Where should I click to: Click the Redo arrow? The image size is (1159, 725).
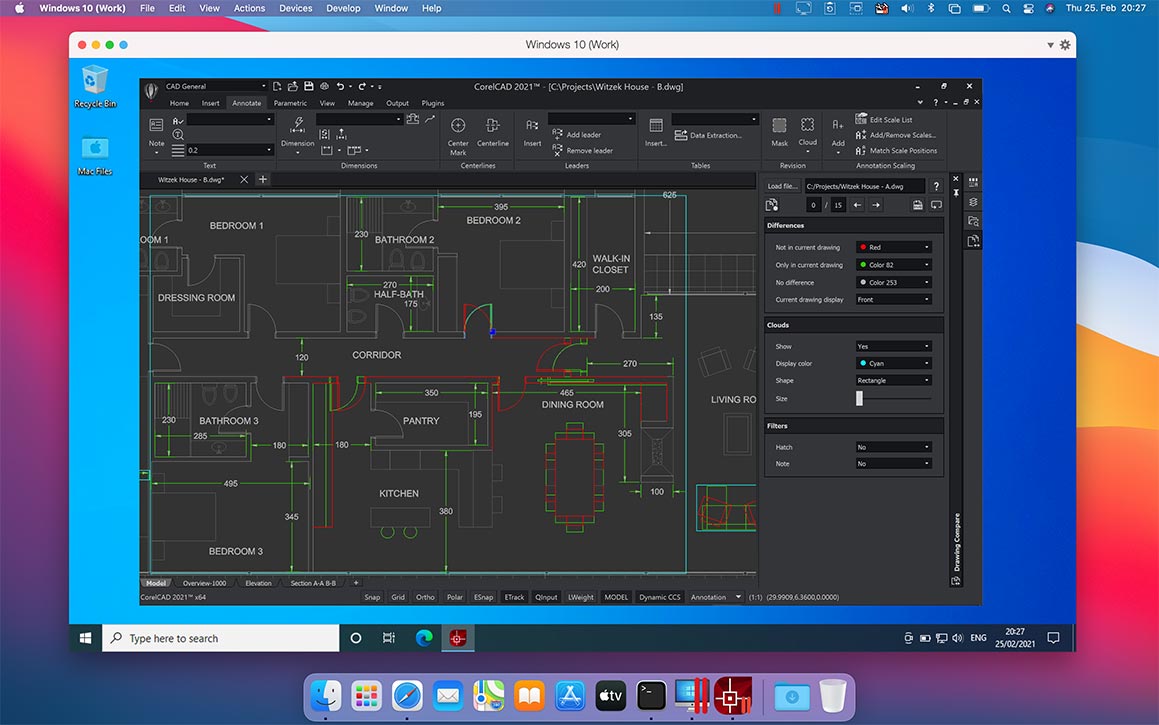coord(362,86)
